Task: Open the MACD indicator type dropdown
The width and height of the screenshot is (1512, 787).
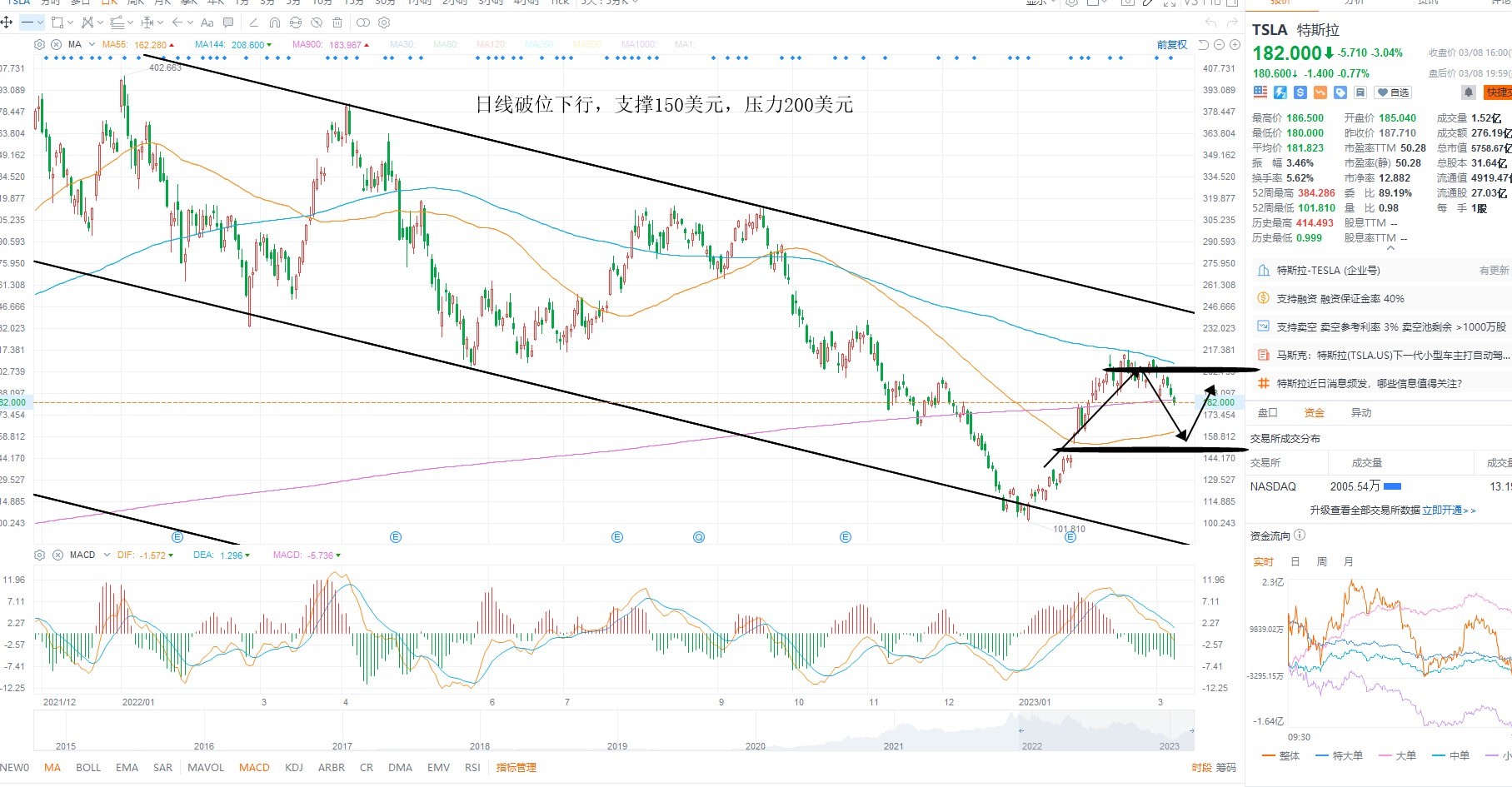Action: click(x=107, y=555)
